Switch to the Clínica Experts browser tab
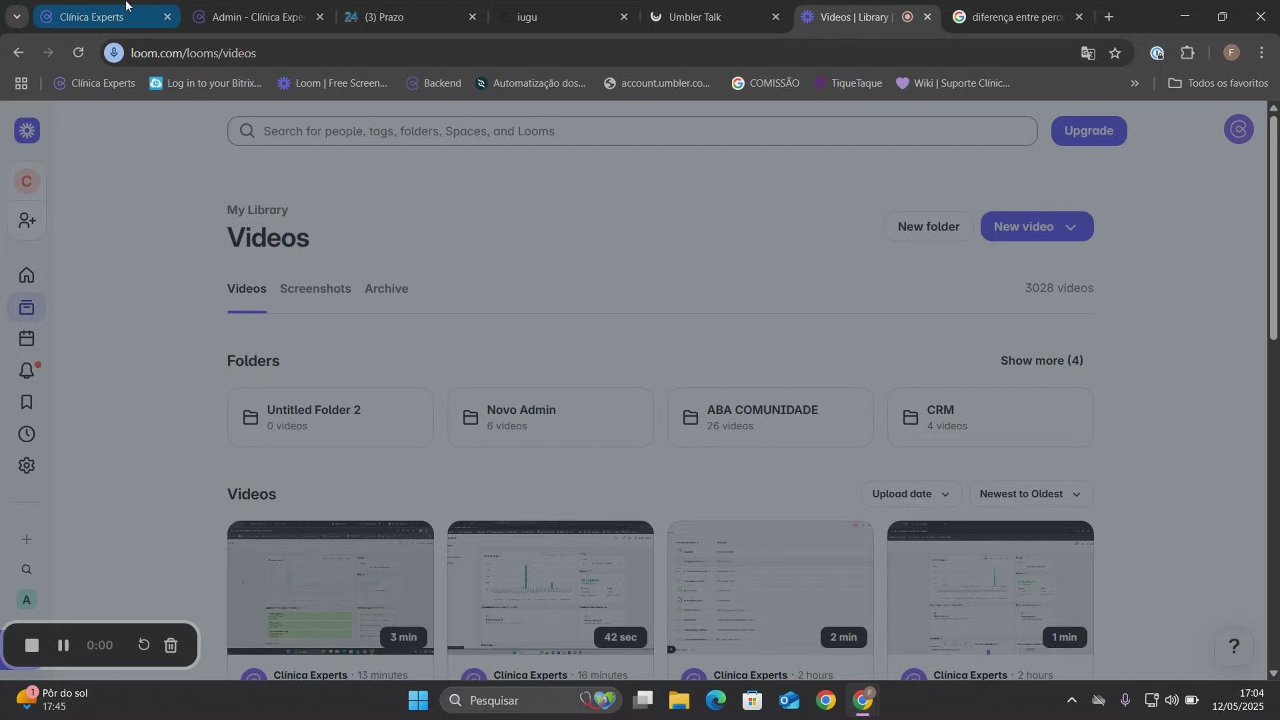This screenshot has height=720, width=1280. click(x=106, y=17)
